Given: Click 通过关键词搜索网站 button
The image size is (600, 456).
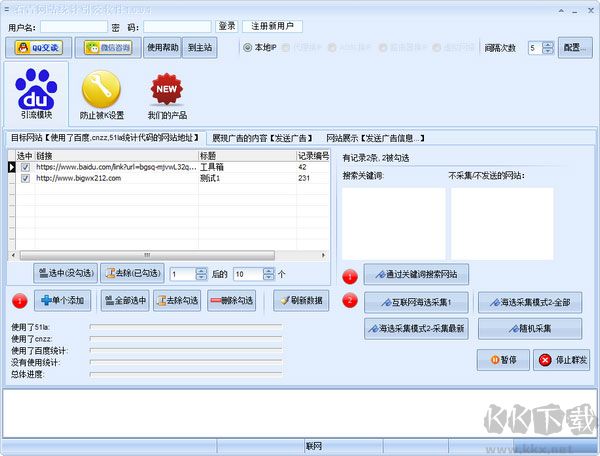Looking at the screenshot, I should 416,274.
